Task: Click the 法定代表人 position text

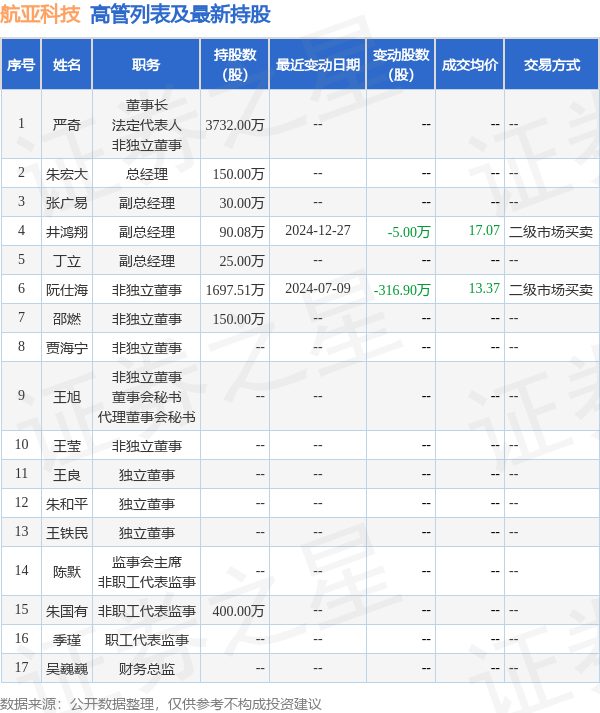Action: [146, 125]
